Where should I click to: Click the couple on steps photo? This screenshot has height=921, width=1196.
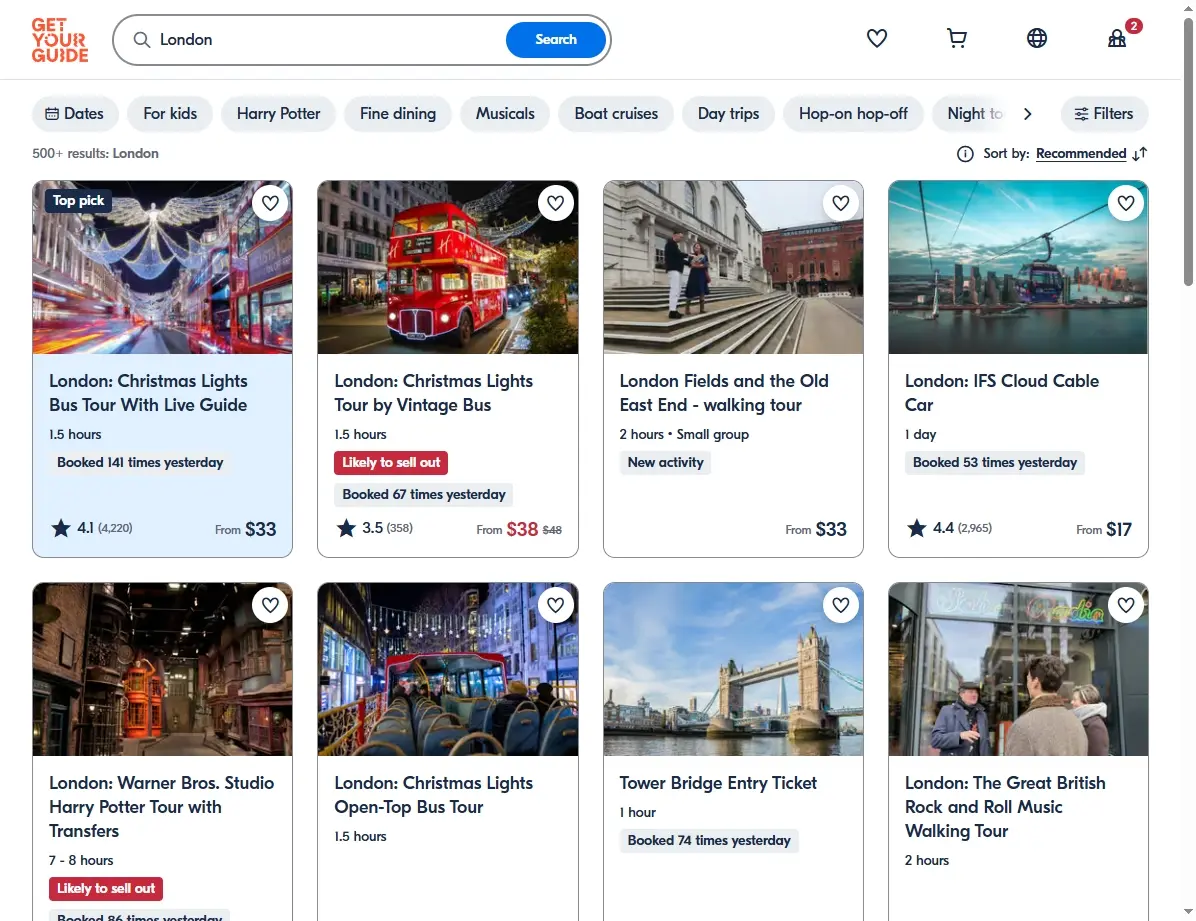click(x=733, y=267)
